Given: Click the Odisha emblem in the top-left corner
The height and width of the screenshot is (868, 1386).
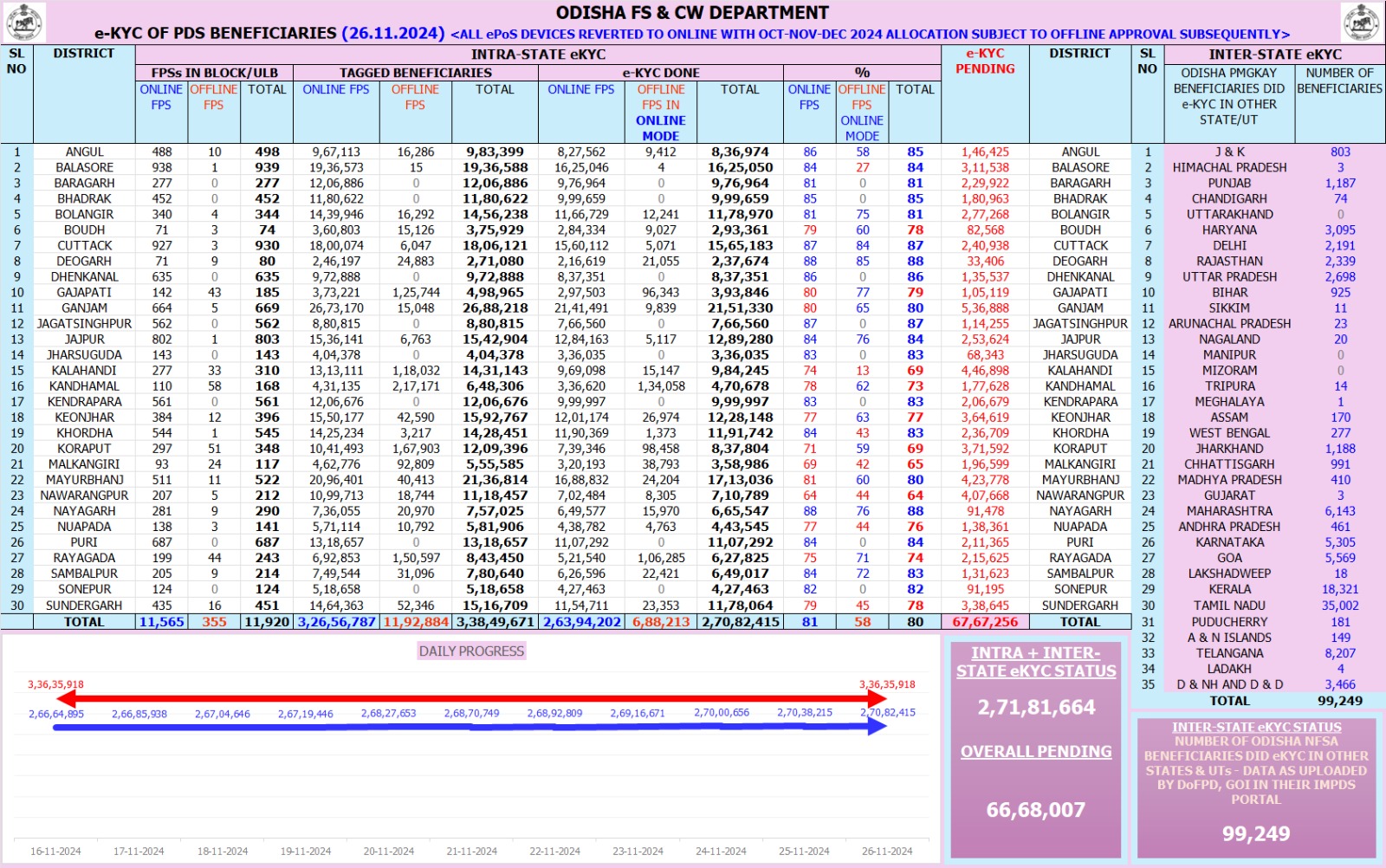Looking at the screenshot, I should tap(24, 22).
